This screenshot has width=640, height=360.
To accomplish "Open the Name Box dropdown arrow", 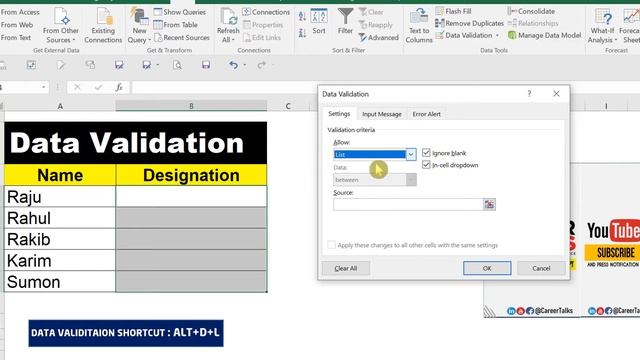I will coord(43,87).
